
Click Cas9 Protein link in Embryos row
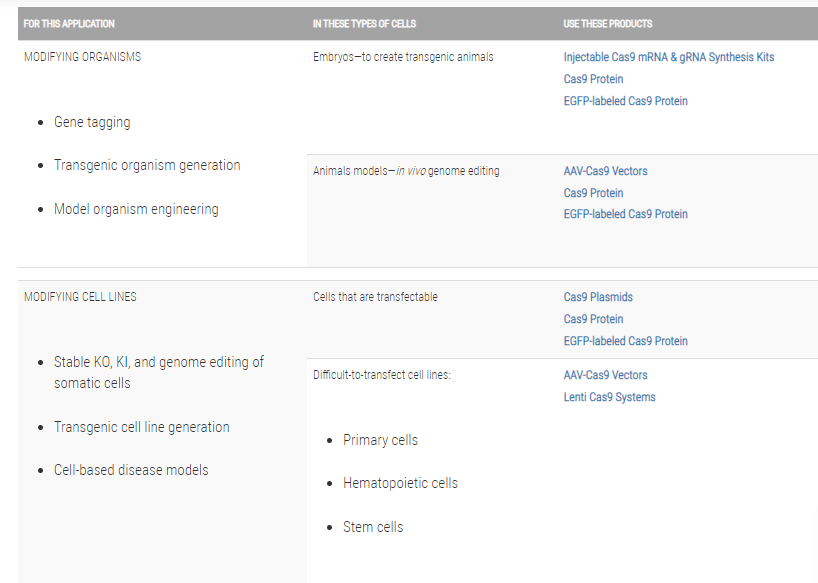click(593, 79)
